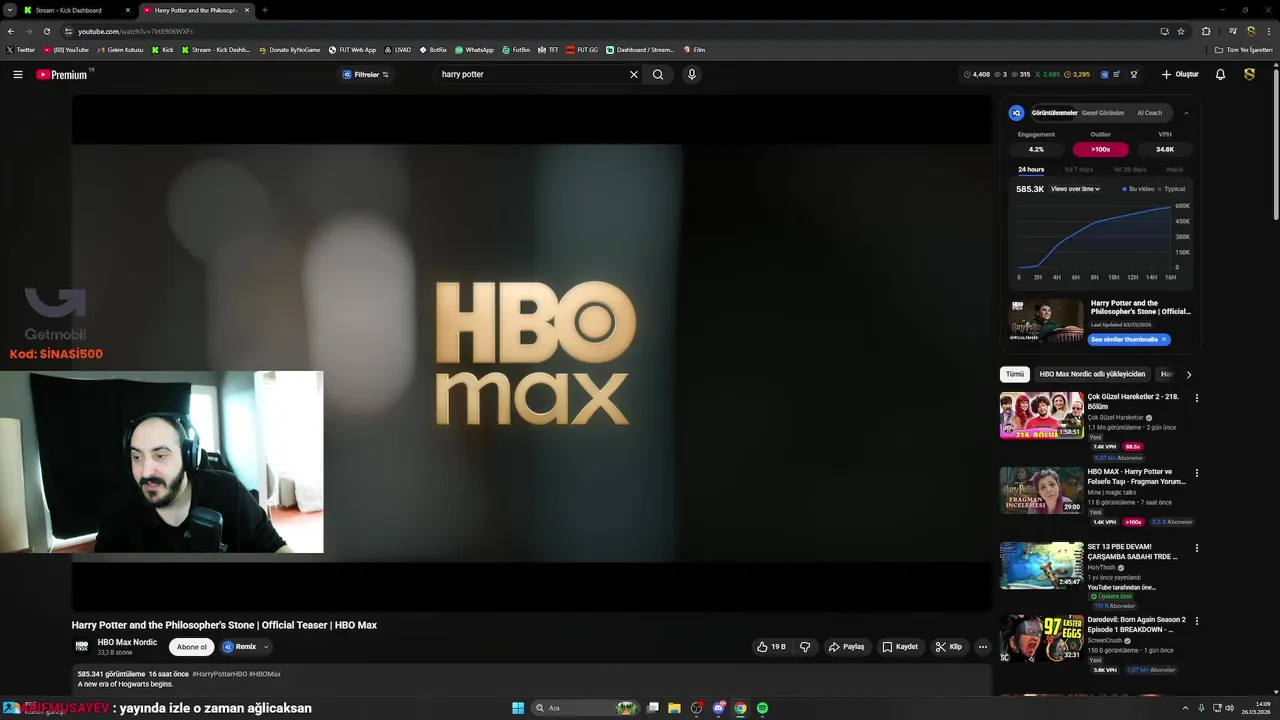The height and width of the screenshot is (720, 1280).
Task: Select HBO Max Nordic adlı yükleyiciden chip
Action: (x=1092, y=374)
